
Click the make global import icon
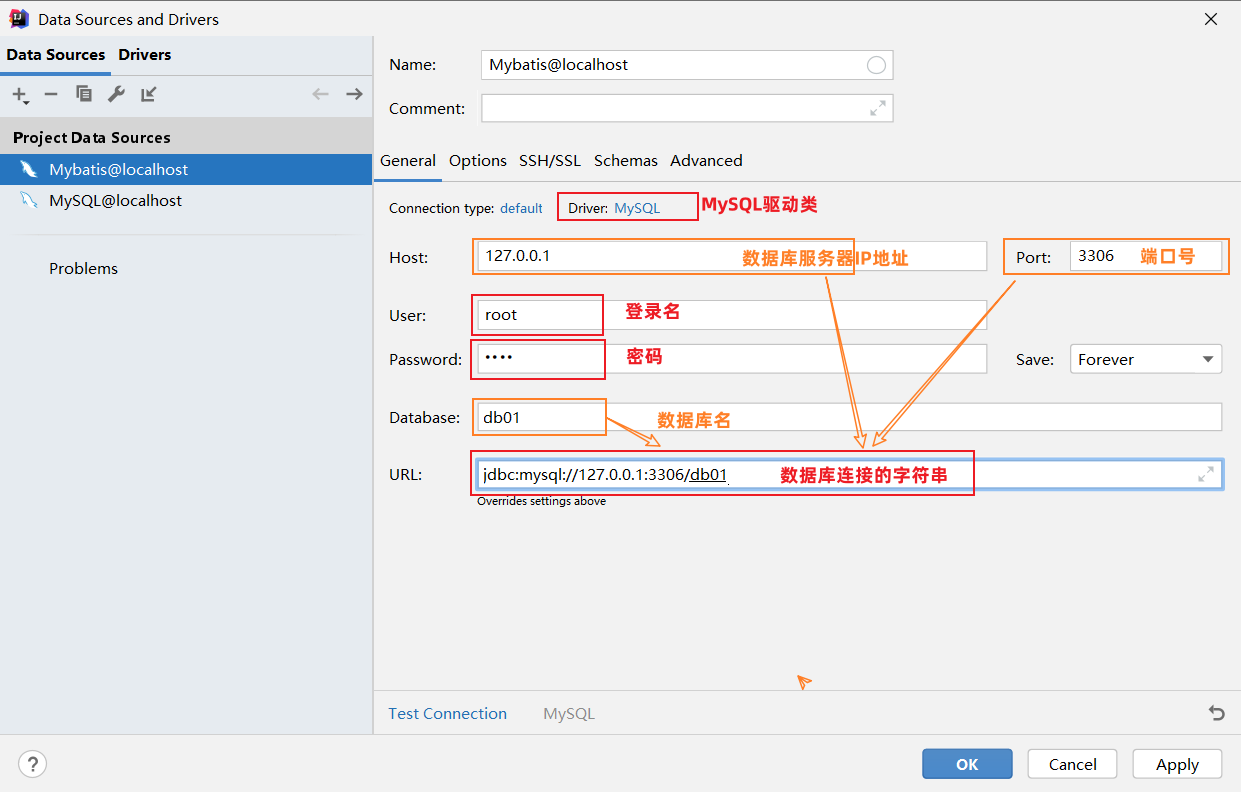(x=149, y=94)
